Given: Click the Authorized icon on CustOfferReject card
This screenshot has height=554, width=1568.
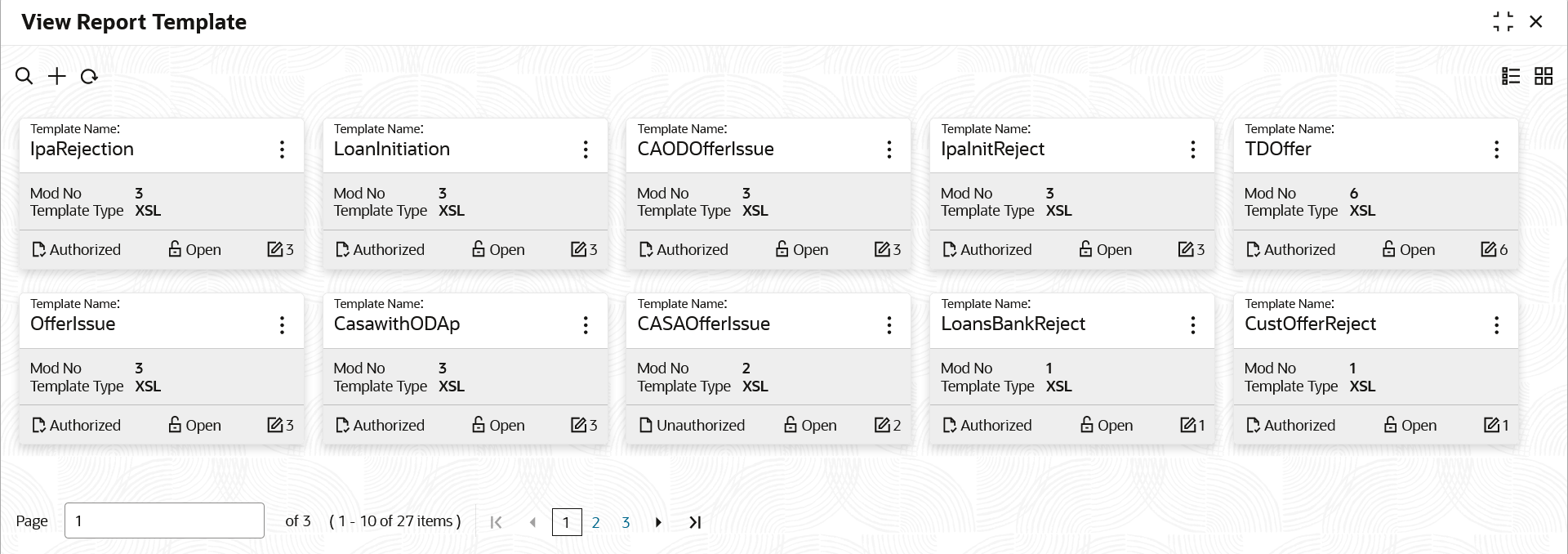Looking at the screenshot, I should tap(1253, 425).
